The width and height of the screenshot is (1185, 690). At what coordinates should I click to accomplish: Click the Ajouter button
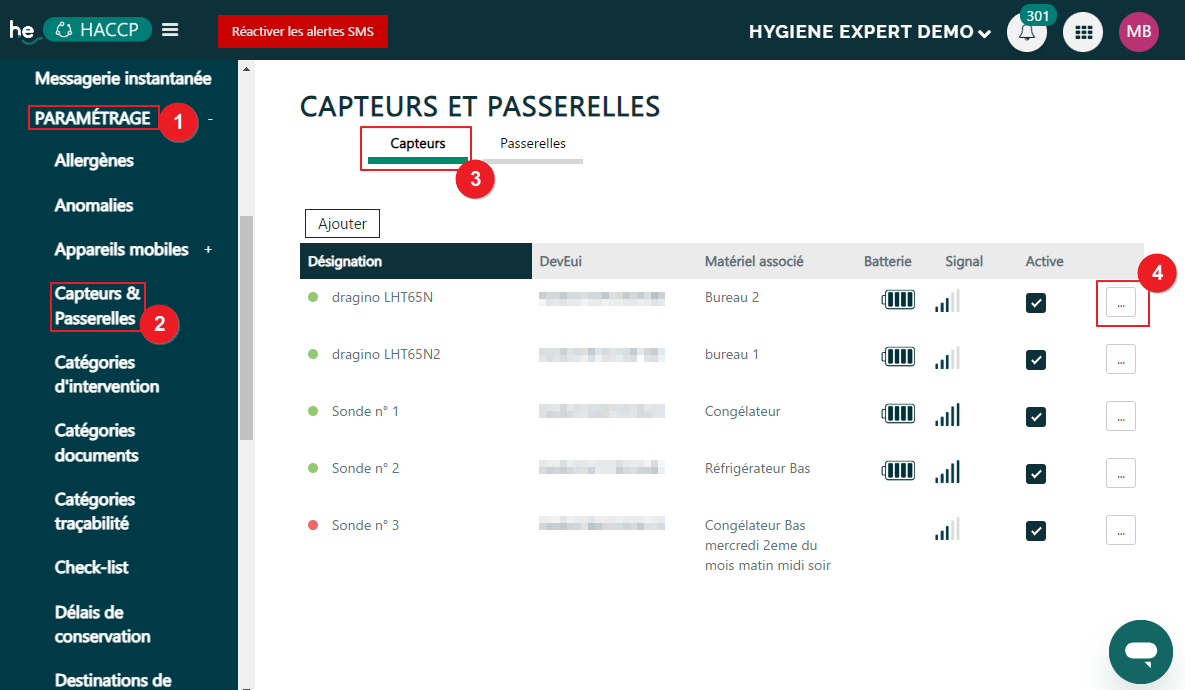tap(342, 224)
